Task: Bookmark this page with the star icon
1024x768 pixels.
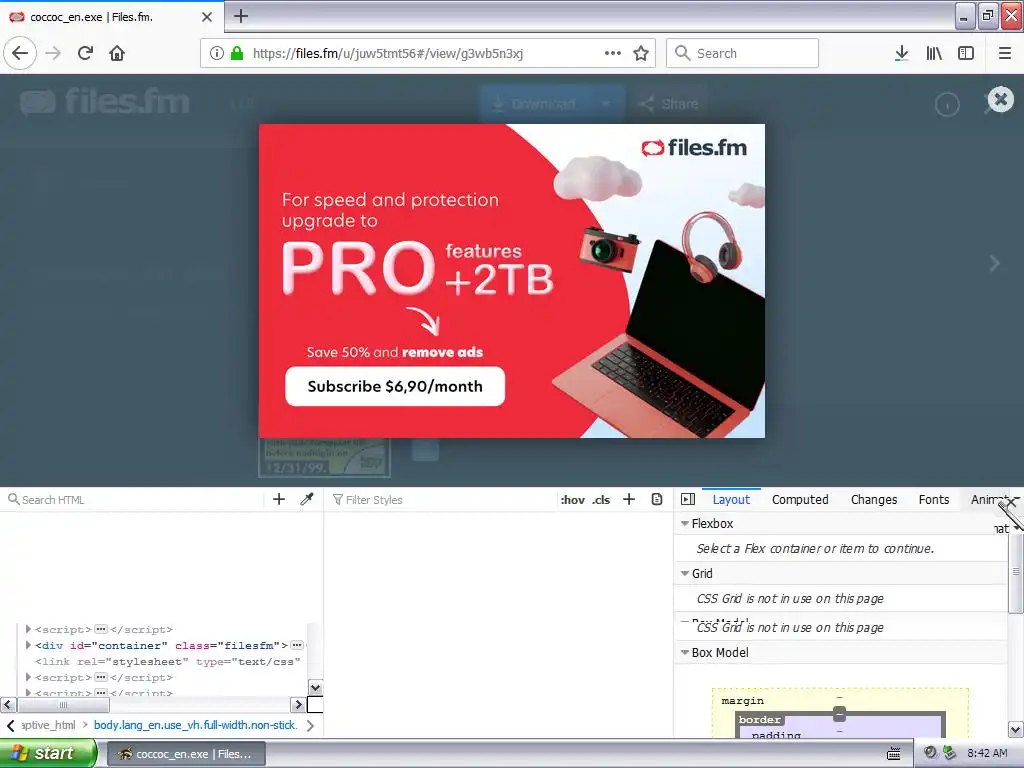Action: pyautogui.click(x=641, y=53)
